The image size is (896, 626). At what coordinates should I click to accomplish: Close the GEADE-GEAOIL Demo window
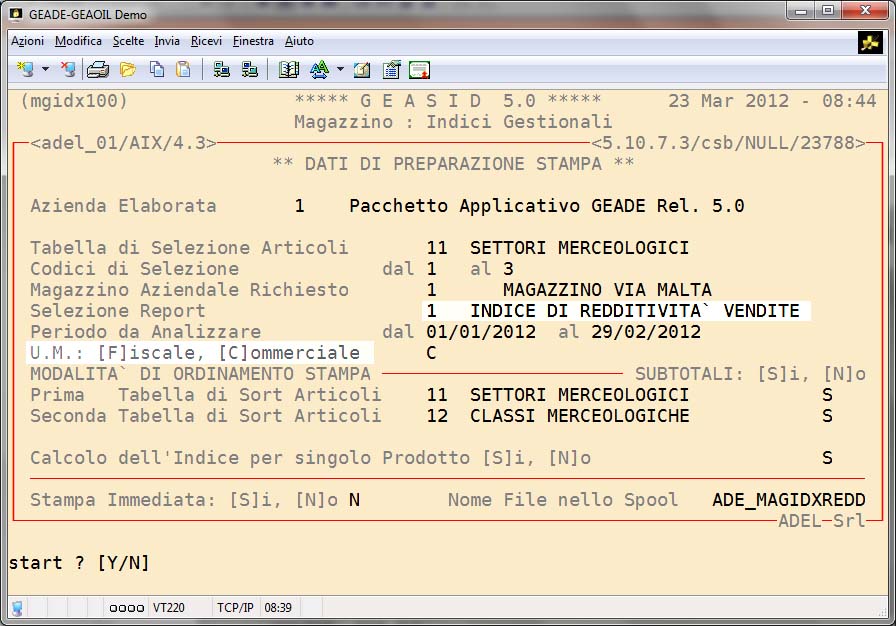[865, 10]
